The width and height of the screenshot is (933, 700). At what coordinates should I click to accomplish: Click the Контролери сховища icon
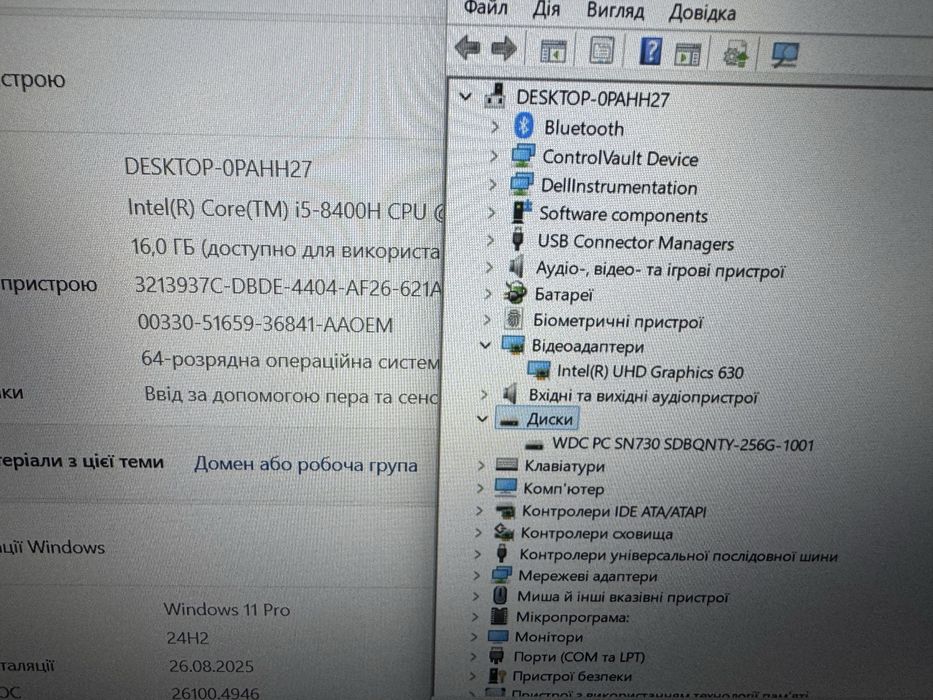click(504, 532)
